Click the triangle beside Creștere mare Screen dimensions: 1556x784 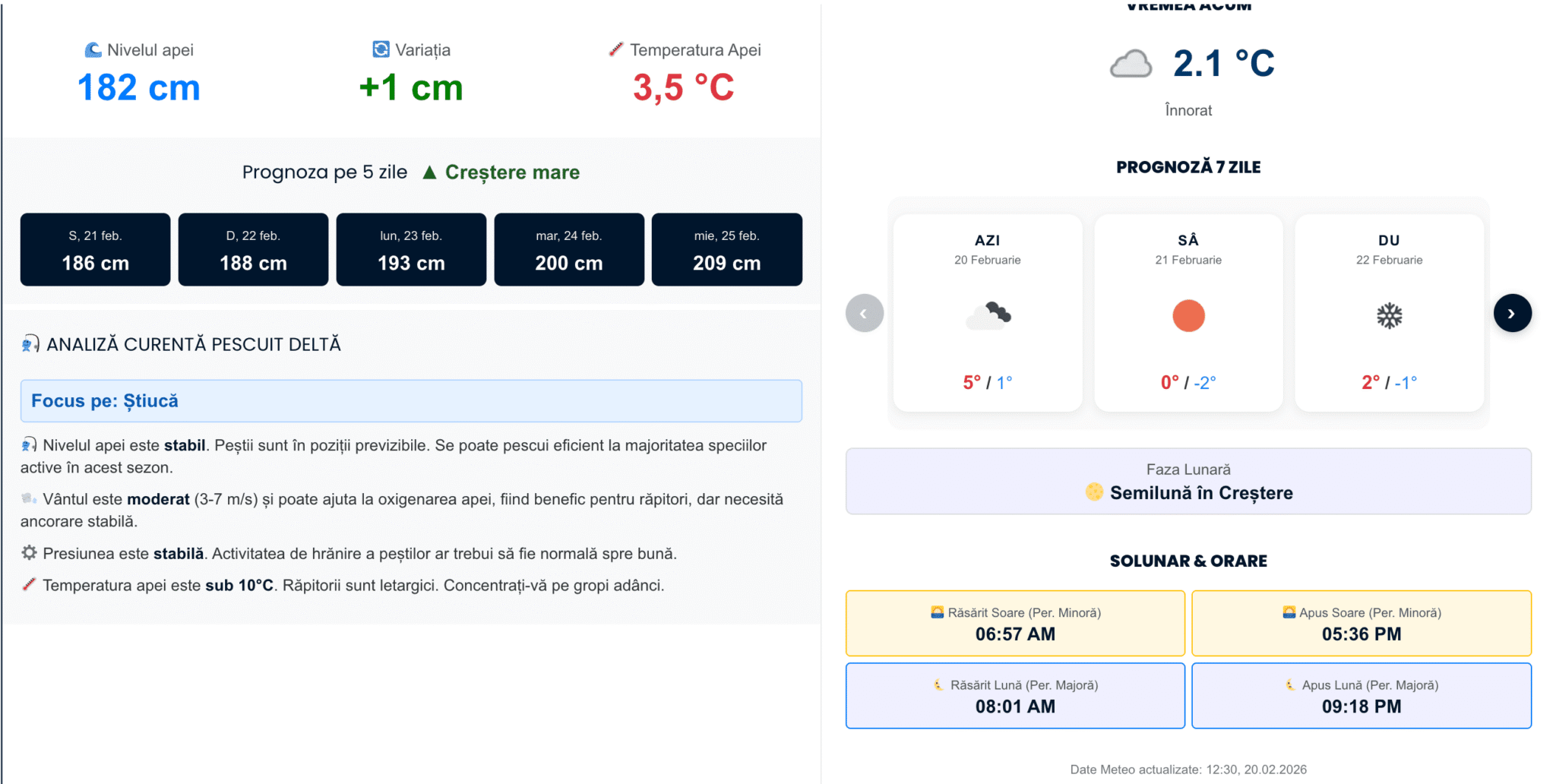pos(430,172)
